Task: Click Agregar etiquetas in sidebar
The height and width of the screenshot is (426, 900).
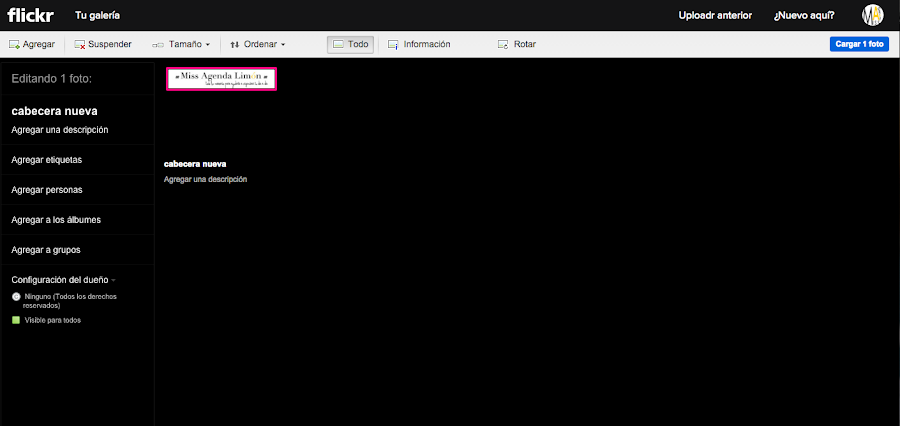Action: (46, 160)
